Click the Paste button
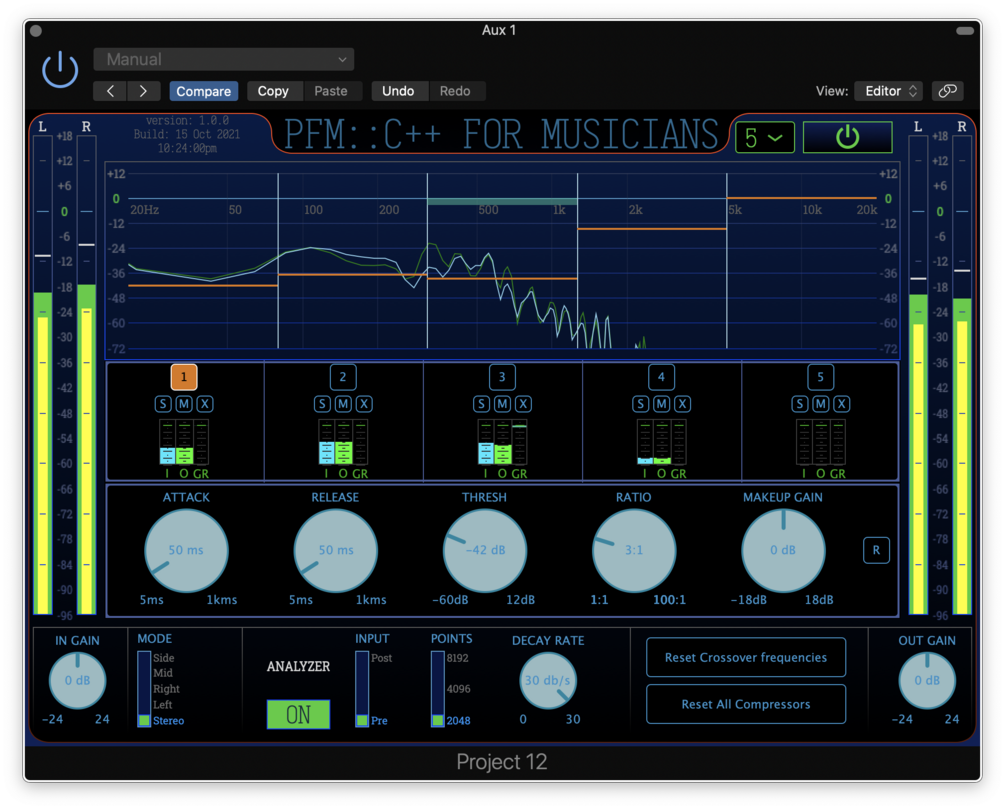Image resolution: width=1005 pixels, height=809 pixels. click(x=331, y=91)
